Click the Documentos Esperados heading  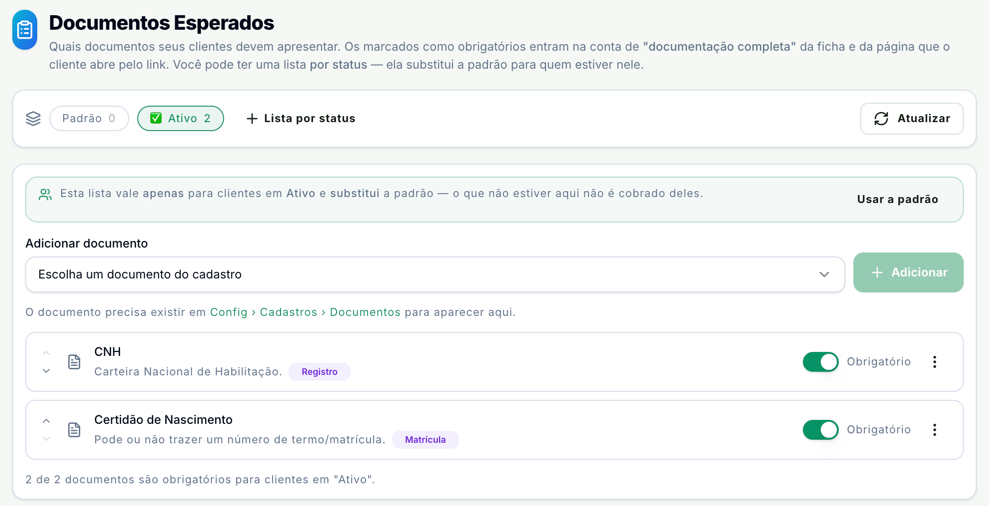tap(161, 23)
